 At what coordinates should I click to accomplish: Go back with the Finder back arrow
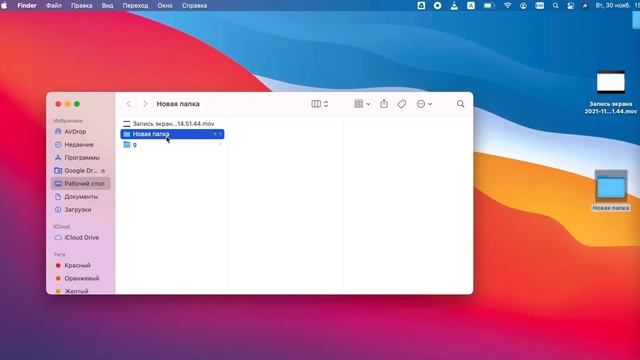coord(129,104)
